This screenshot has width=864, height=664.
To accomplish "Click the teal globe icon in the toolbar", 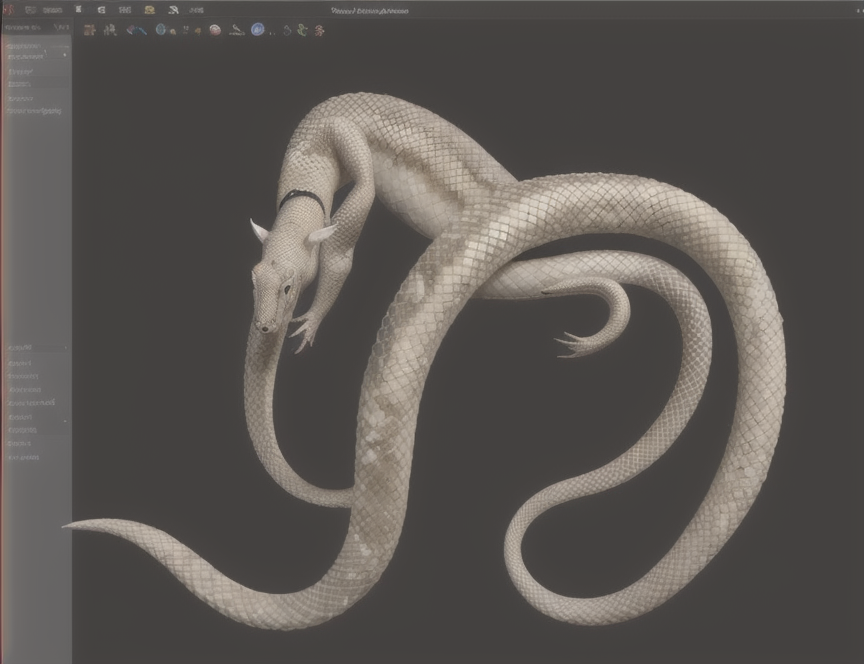I will pos(161,29).
